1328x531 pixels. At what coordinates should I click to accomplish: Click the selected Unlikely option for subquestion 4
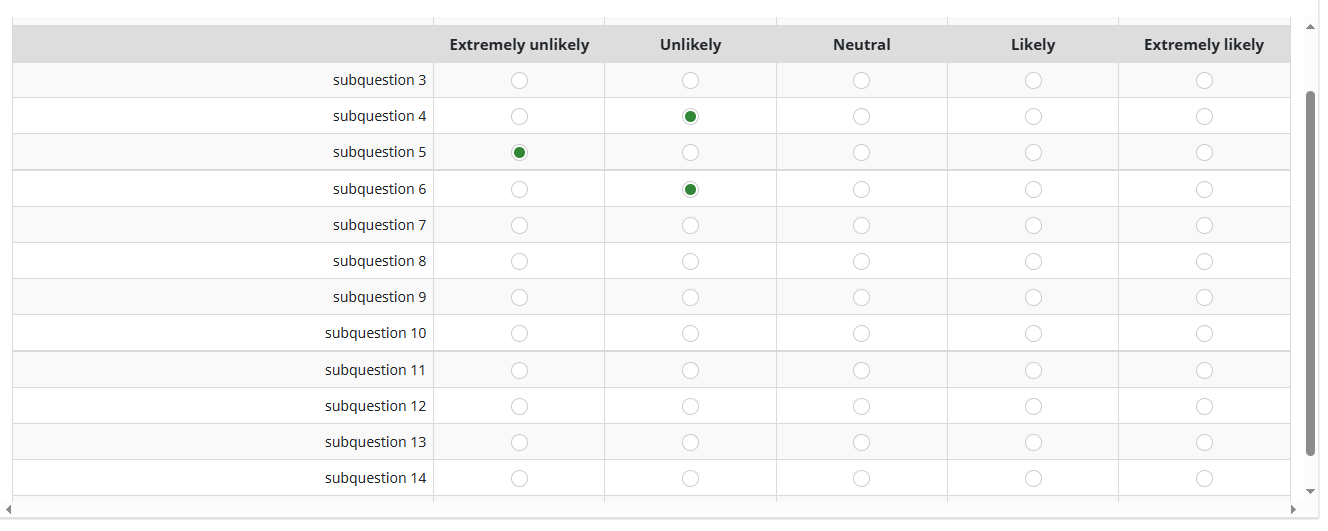[x=690, y=117]
